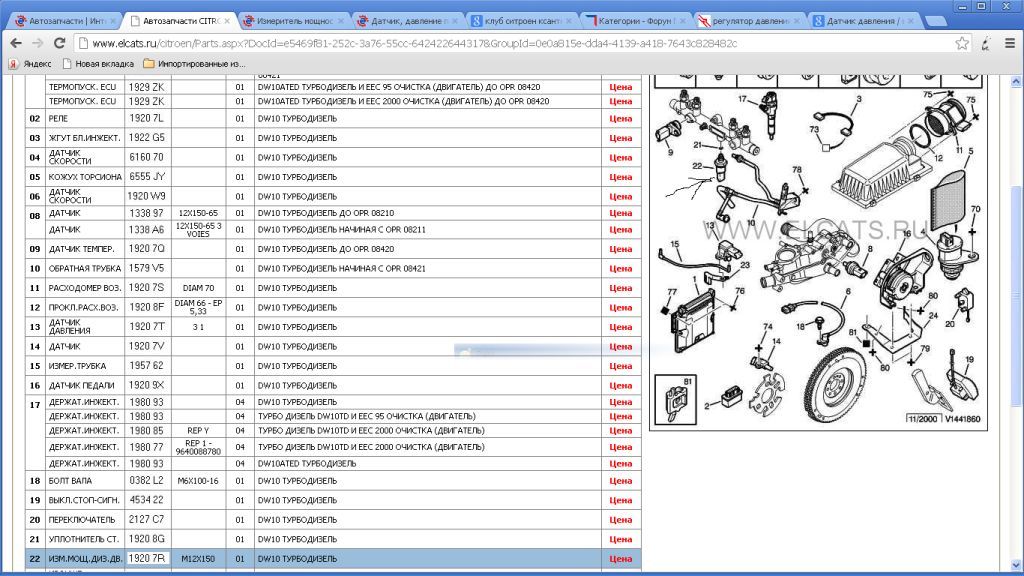Viewport: 1024px width, 576px height.
Task: Switch to клуб ситроен ксантия tab
Action: (521, 21)
